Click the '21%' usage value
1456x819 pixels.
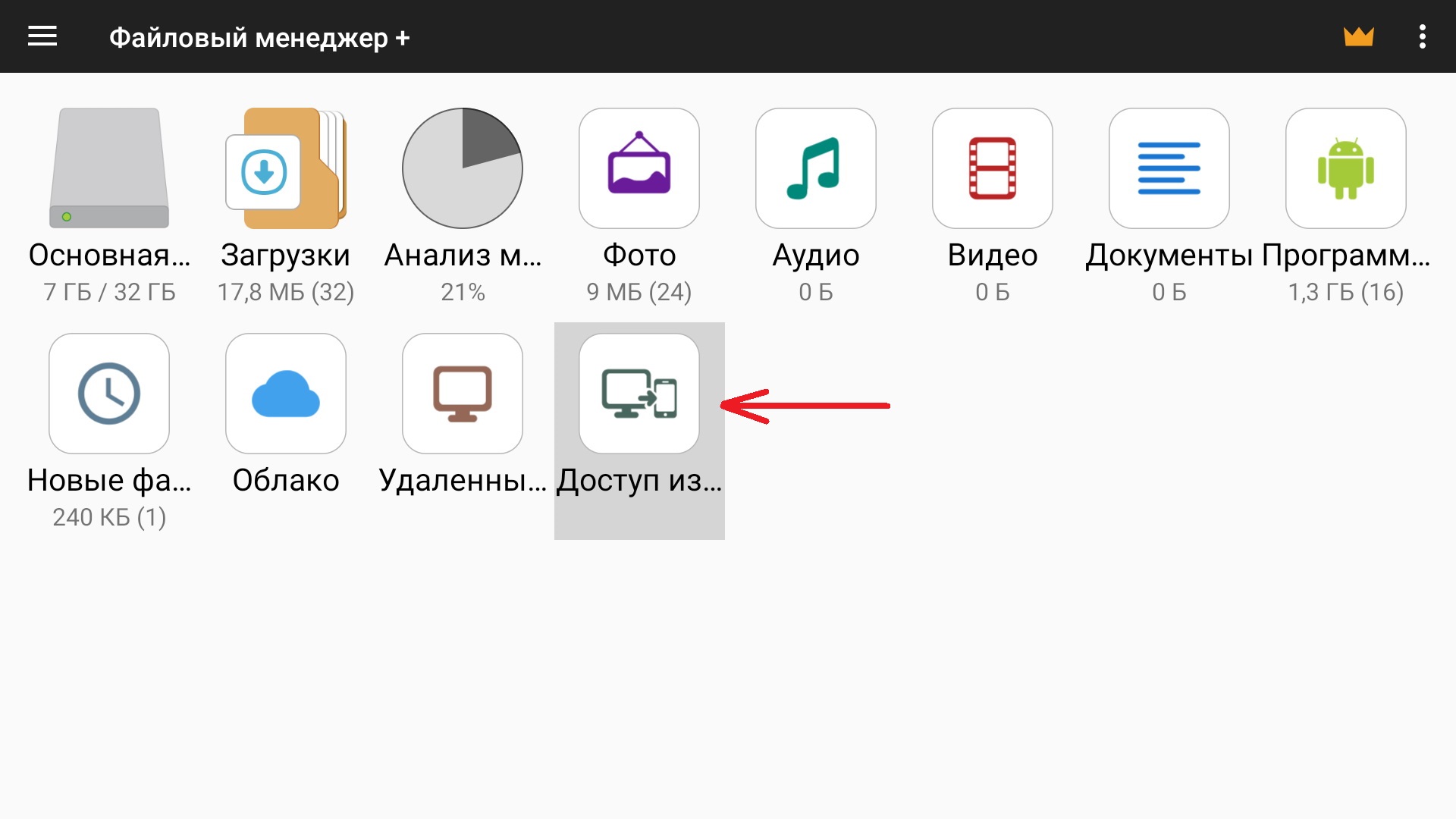pyautogui.click(x=463, y=292)
